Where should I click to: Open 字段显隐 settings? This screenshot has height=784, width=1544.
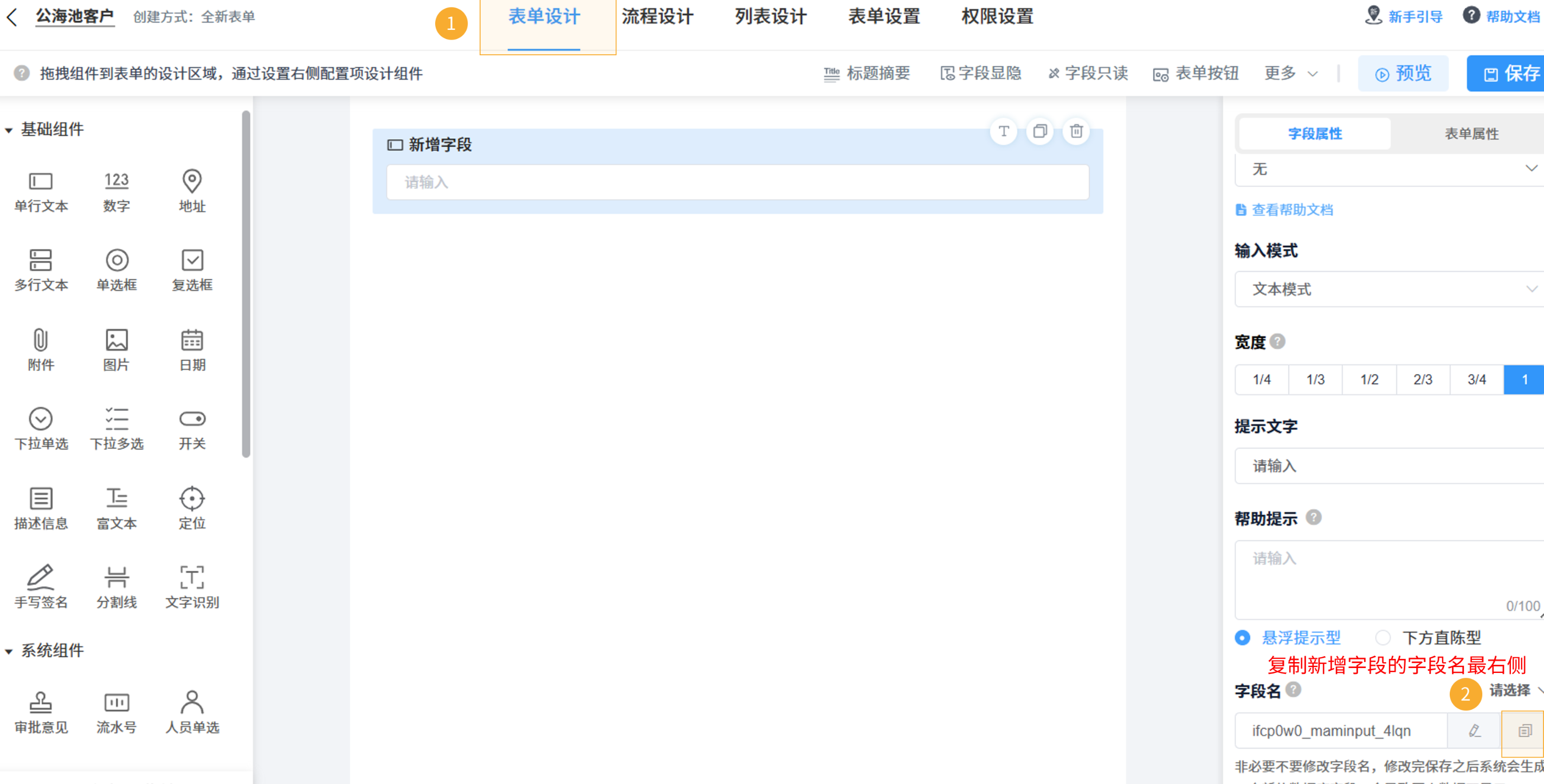tap(980, 73)
